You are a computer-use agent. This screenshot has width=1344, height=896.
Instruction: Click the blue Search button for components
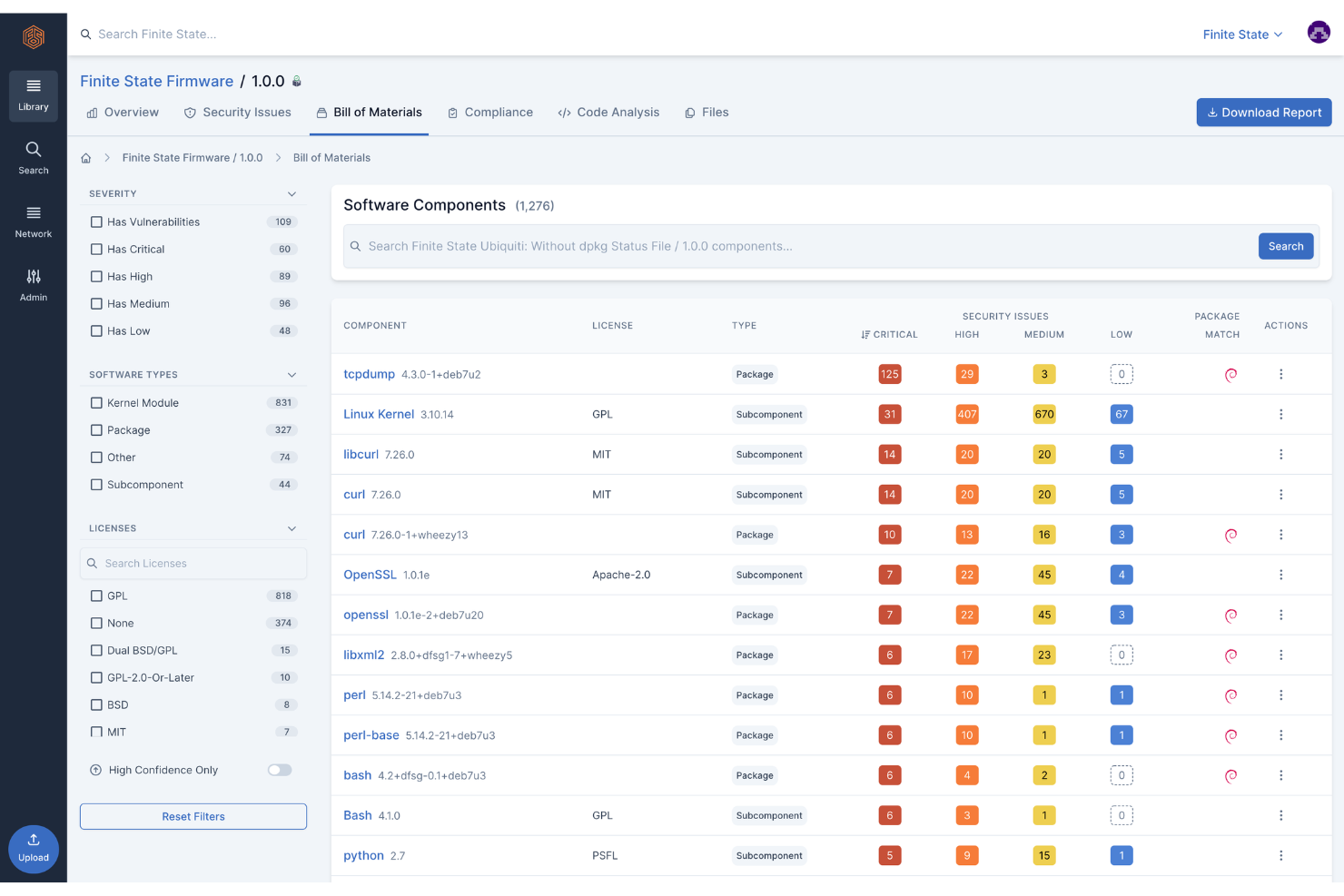click(1286, 246)
